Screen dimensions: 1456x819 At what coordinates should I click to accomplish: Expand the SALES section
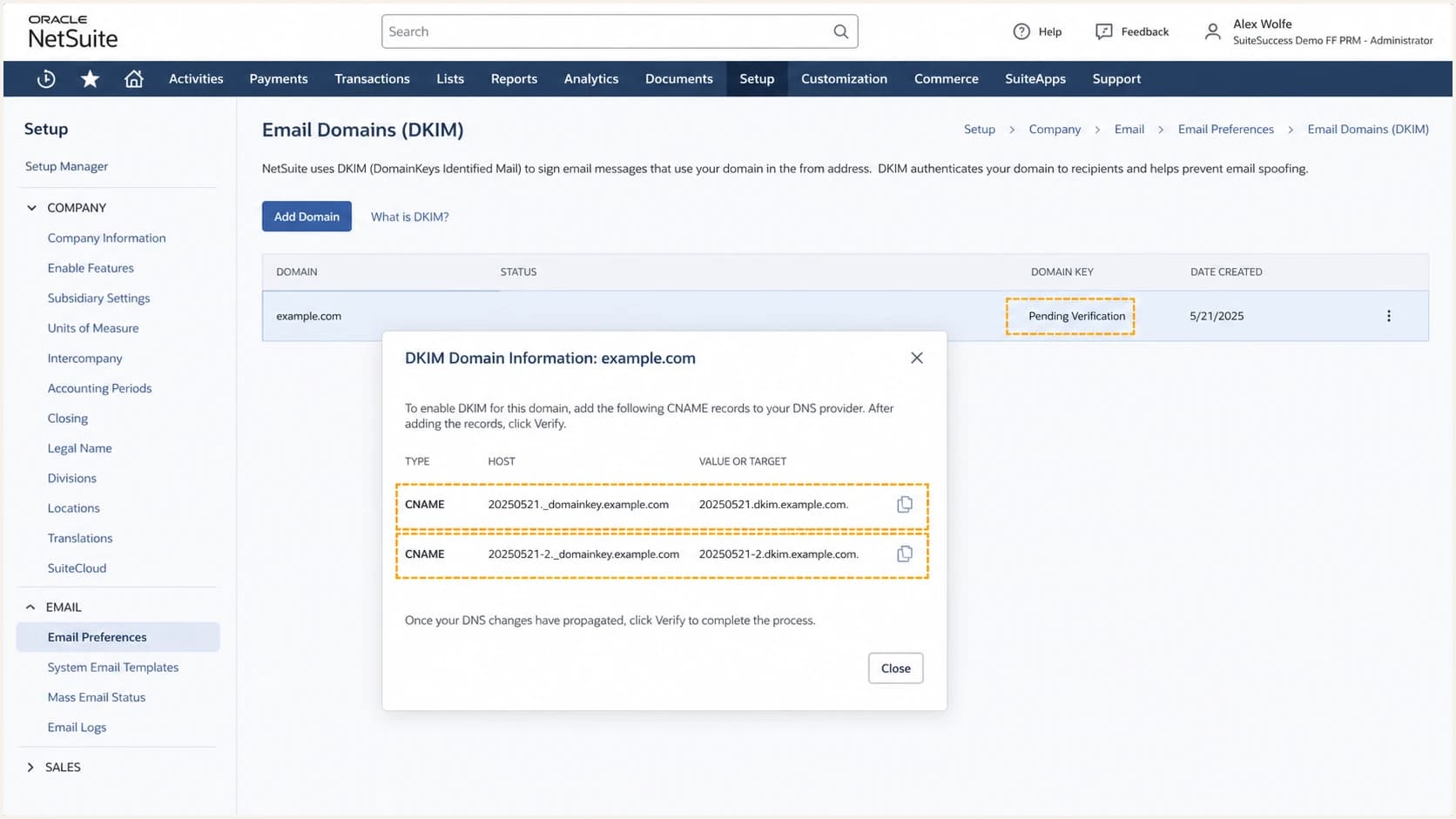30,768
